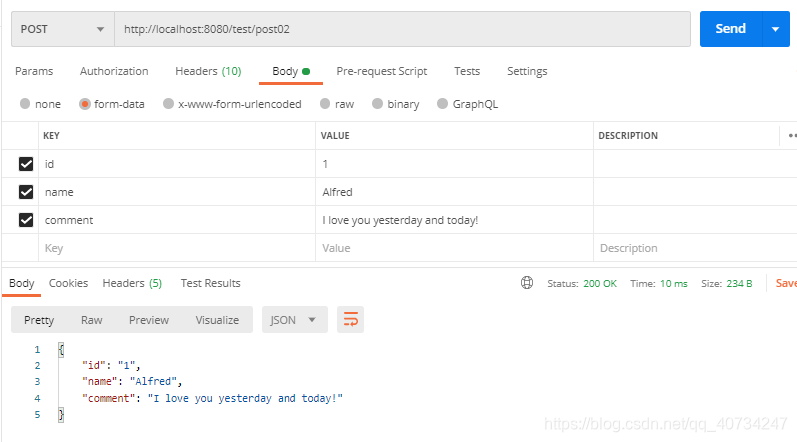797x442 pixels.
Task: Click the JSON line "name": "Alfred"
Action: (x=132, y=381)
